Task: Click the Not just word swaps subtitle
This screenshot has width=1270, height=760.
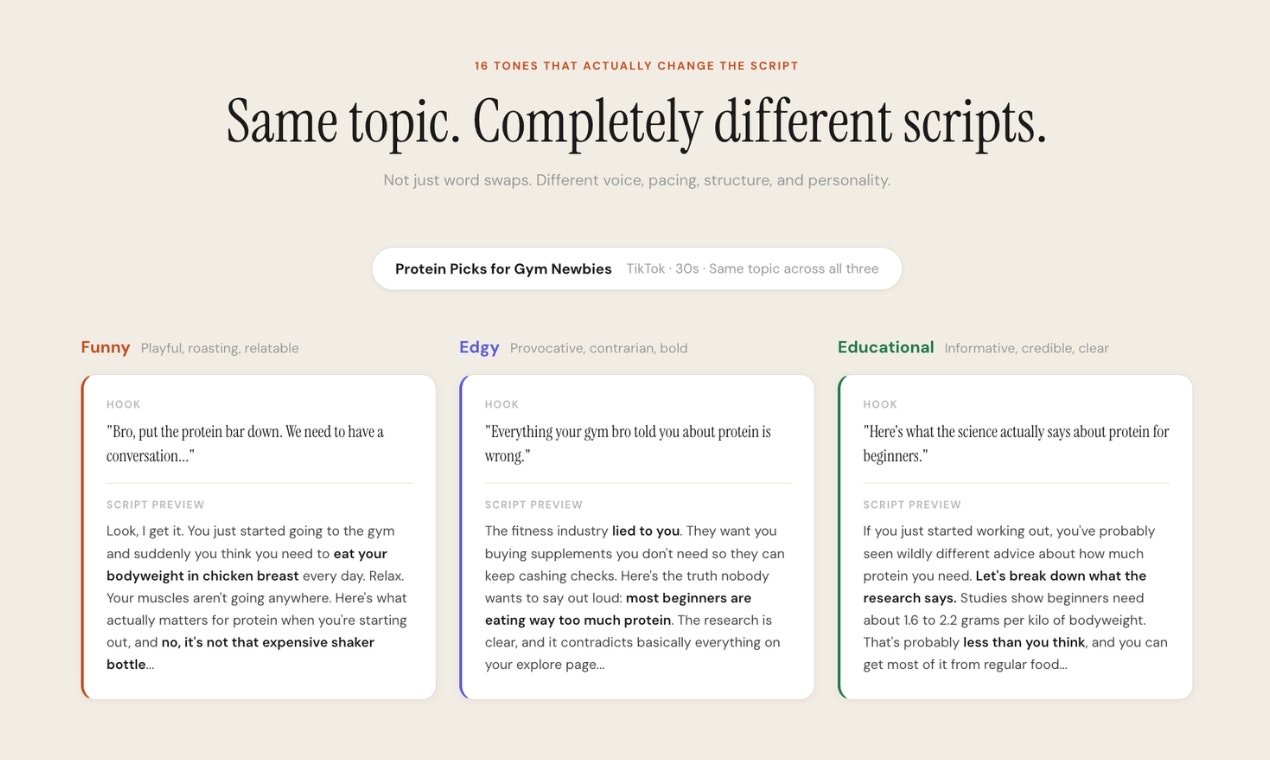Action: (x=637, y=180)
